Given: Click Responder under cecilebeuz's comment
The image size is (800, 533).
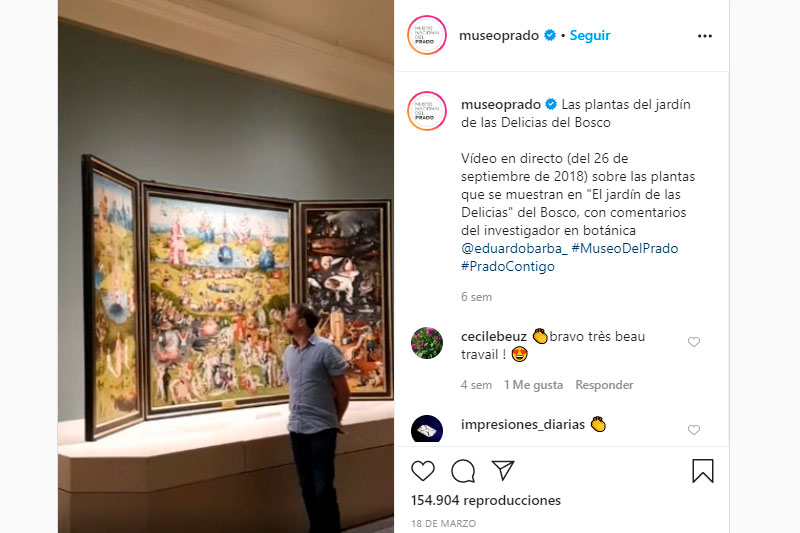Looking at the screenshot, I should (x=604, y=385).
